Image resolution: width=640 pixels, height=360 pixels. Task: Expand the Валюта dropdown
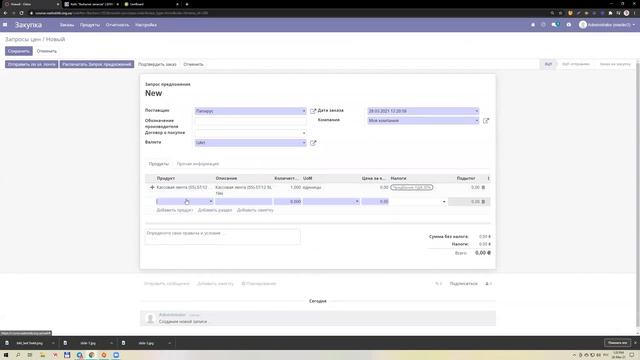(303, 143)
